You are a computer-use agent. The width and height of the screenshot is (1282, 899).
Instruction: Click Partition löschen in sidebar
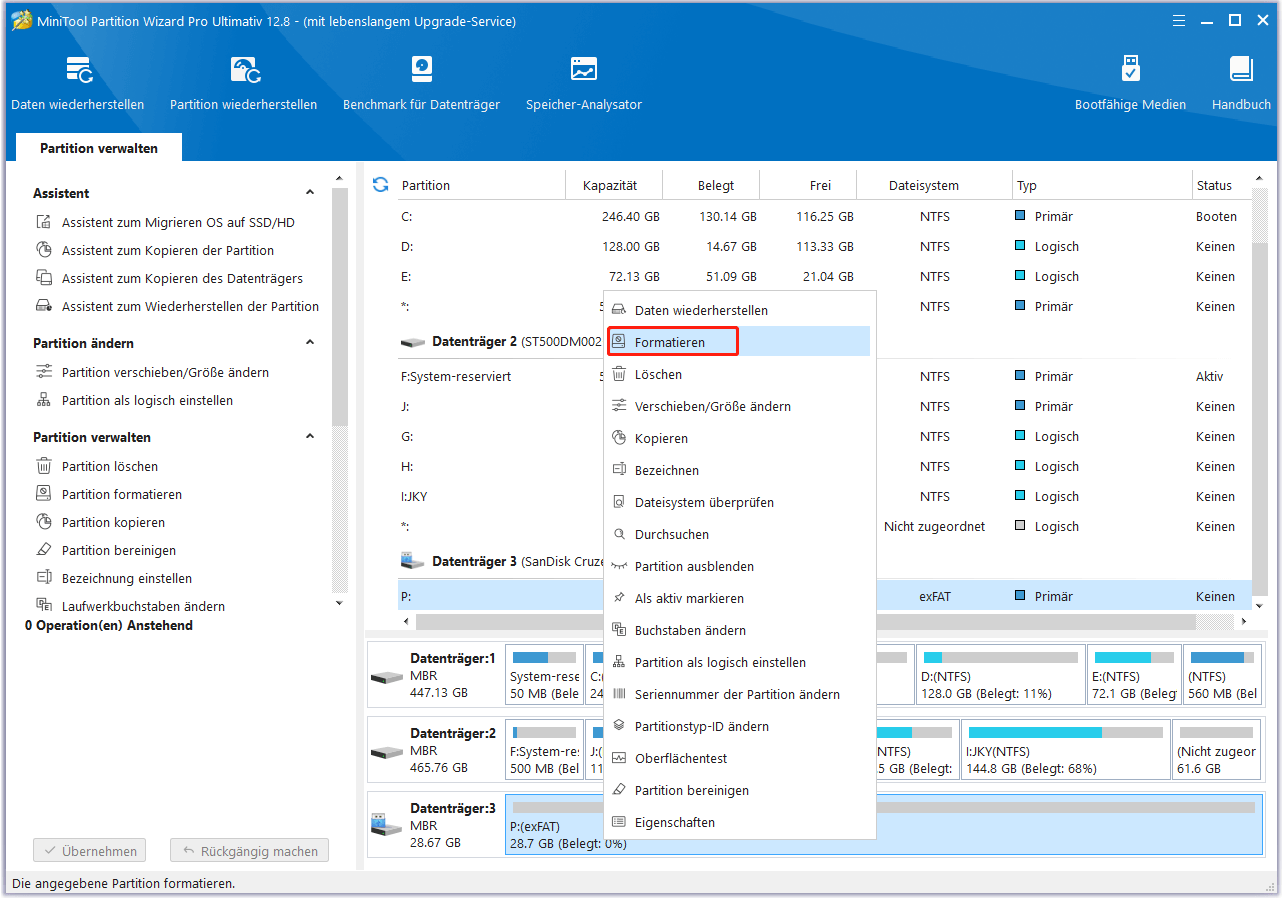[x=97, y=466]
